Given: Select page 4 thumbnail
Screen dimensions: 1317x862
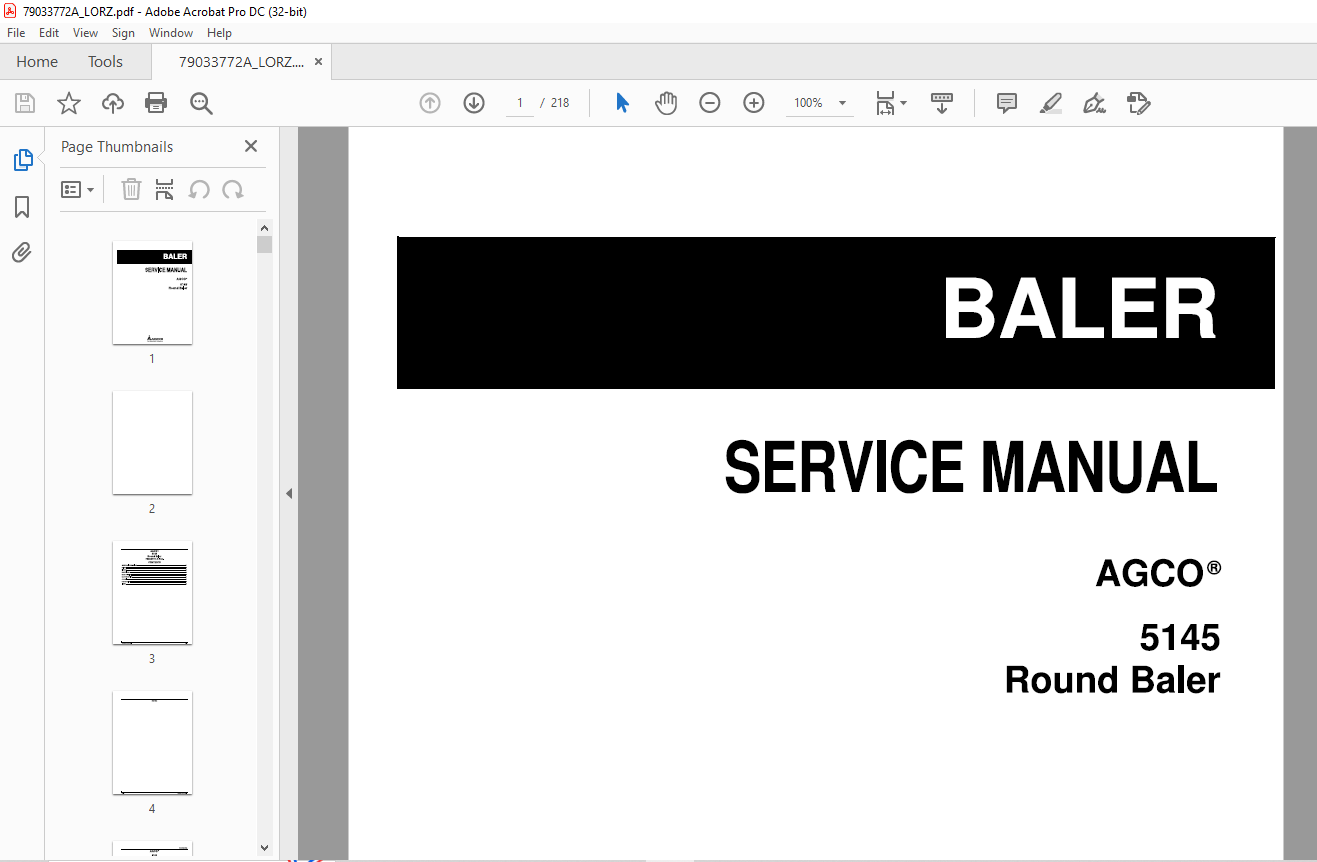Looking at the screenshot, I should coord(152,743).
